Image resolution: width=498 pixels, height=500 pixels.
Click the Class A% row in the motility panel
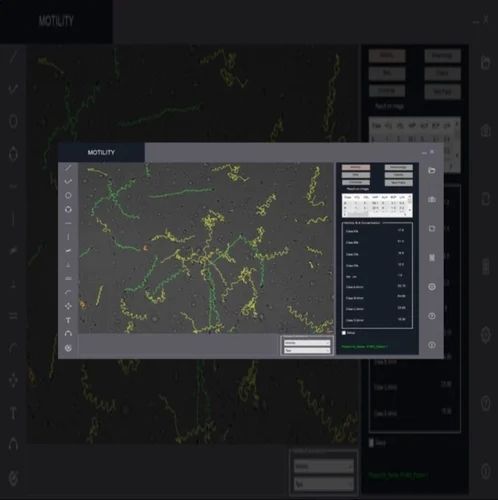[x=376, y=231]
